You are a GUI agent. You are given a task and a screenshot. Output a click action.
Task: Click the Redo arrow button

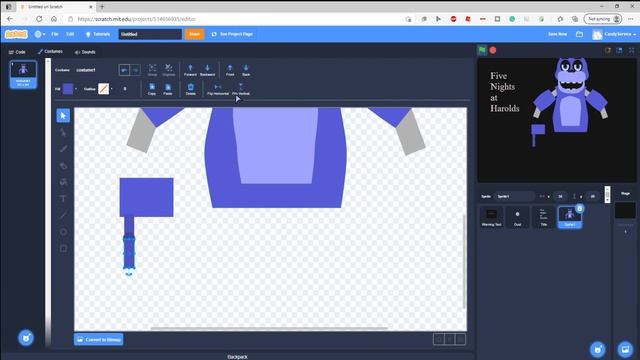[x=135, y=70]
